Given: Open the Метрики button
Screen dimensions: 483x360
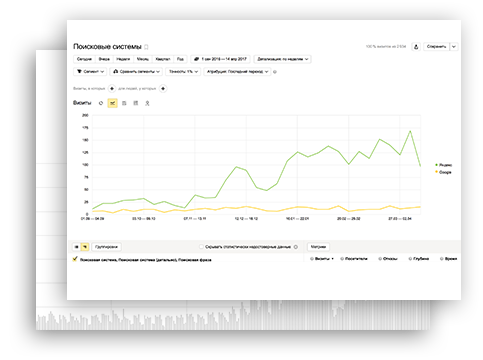Looking at the screenshot, I should (318, 247).
